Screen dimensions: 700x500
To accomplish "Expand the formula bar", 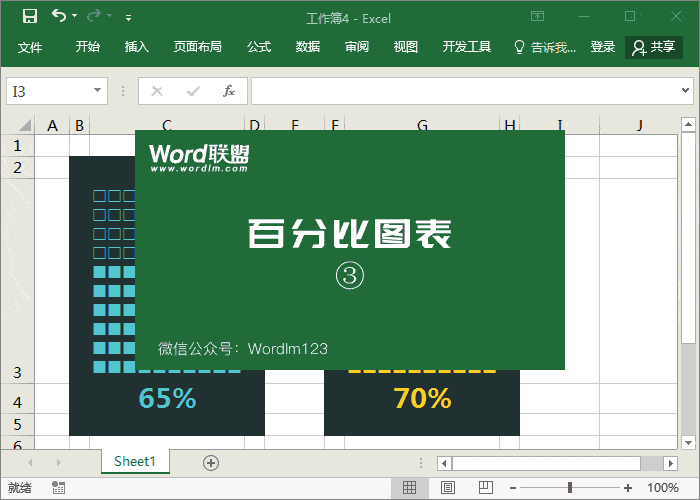I will 686,91.
